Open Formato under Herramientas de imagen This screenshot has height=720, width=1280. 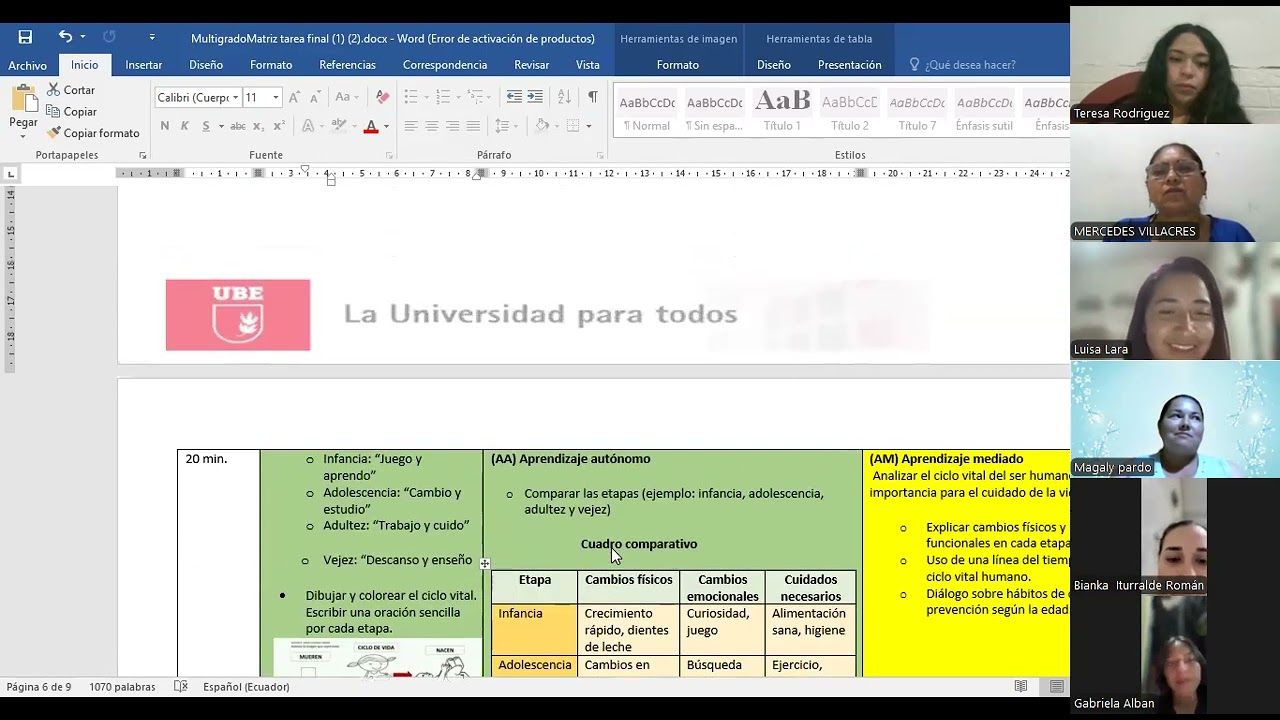678,65
